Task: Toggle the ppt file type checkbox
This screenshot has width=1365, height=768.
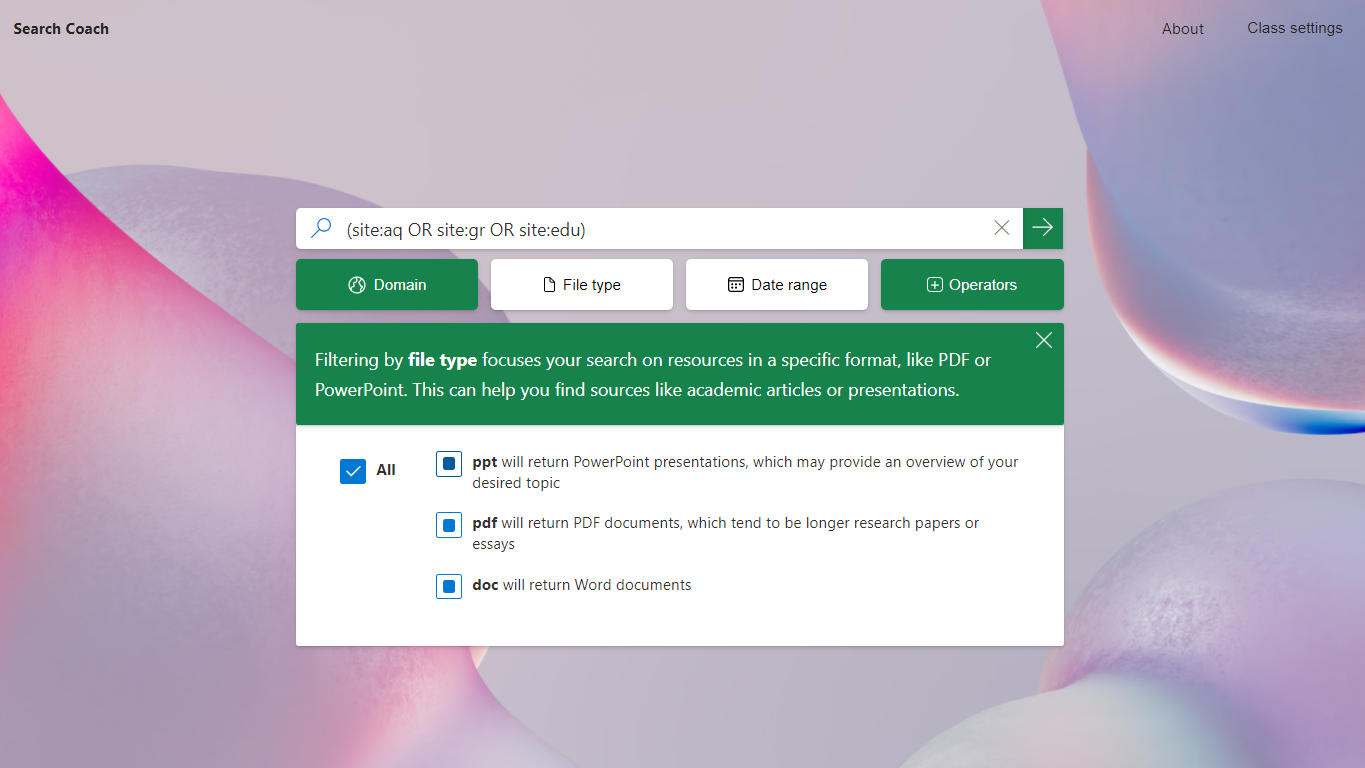Action: [x=449, y=464]
